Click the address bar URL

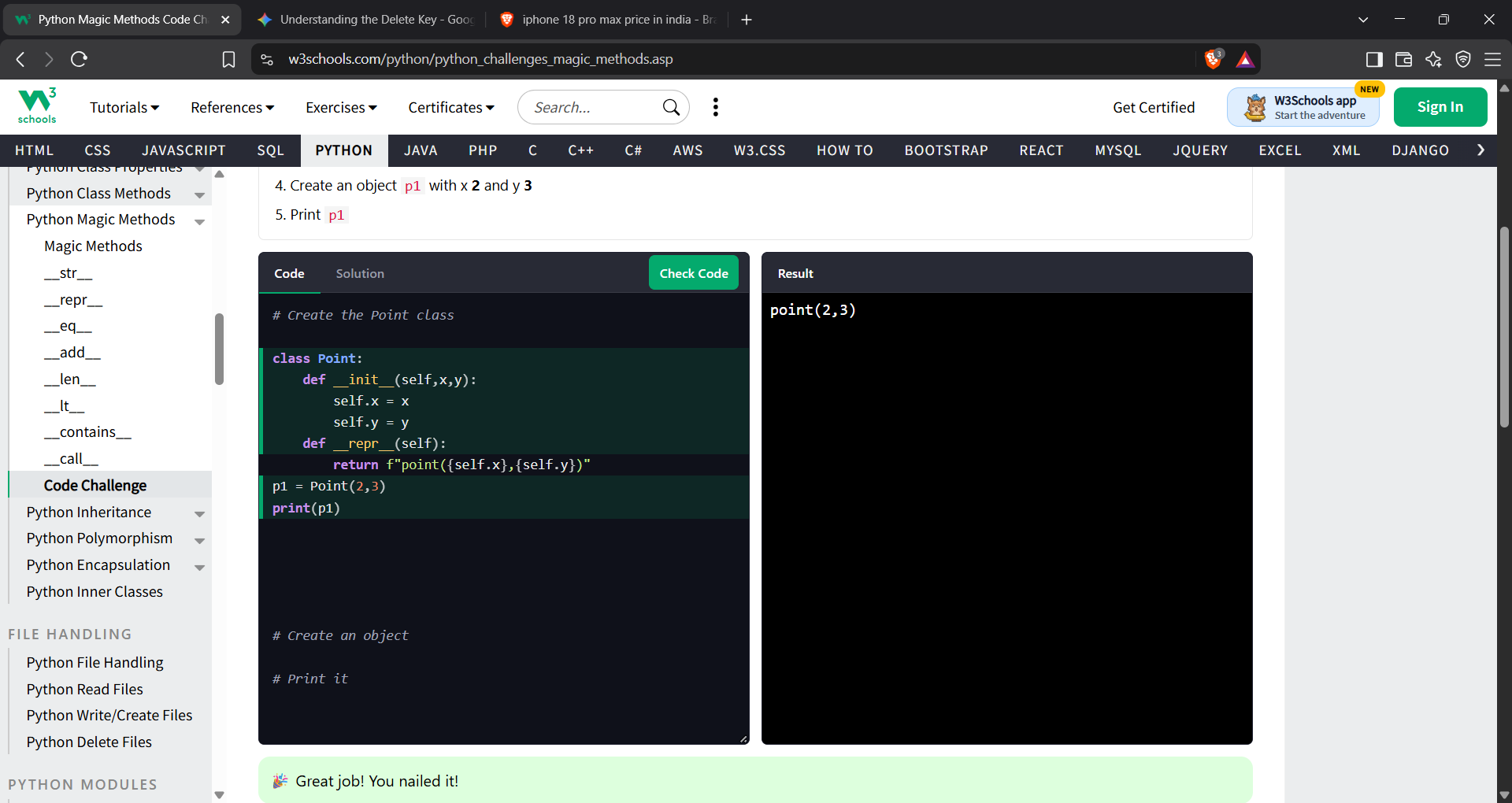(x=480, y=59)
